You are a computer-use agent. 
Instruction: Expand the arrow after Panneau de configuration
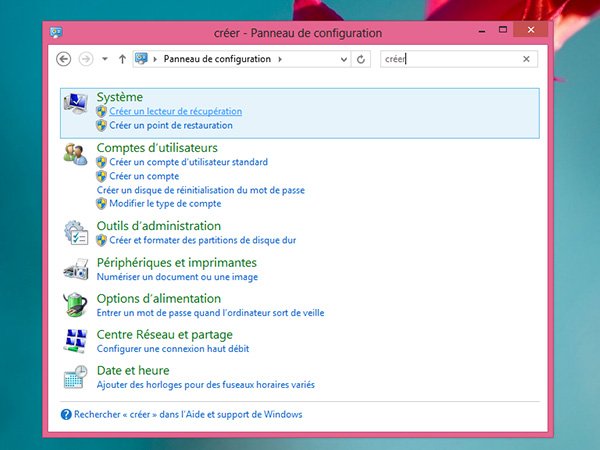click(x=280, y=59)
